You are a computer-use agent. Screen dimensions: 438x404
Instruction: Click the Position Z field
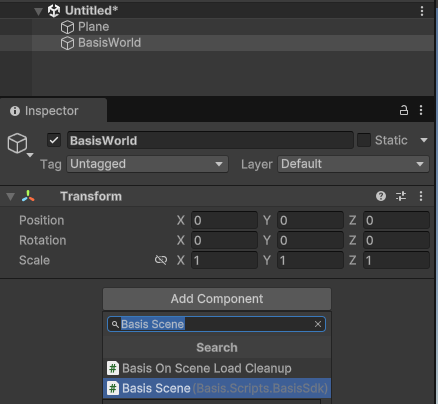point(396,220)
